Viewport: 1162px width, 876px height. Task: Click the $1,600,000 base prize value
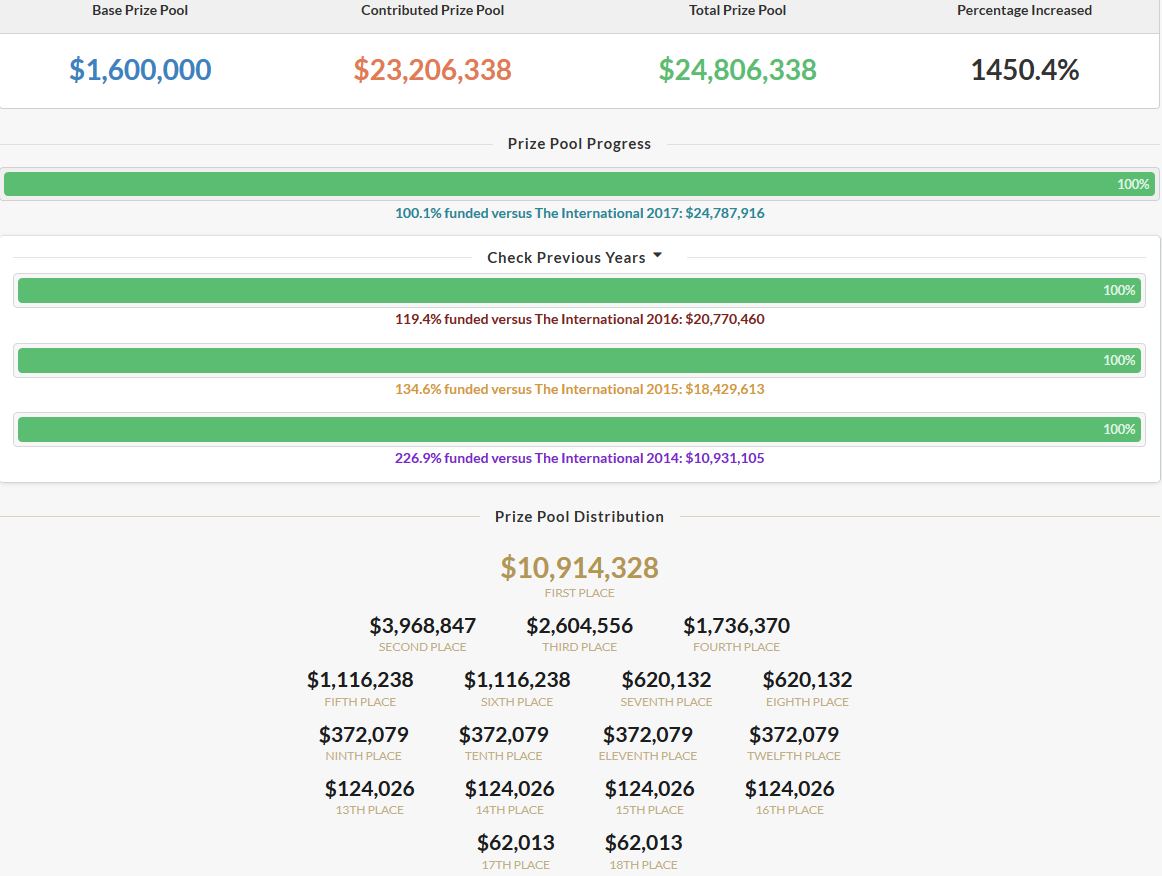pos(140,70)
